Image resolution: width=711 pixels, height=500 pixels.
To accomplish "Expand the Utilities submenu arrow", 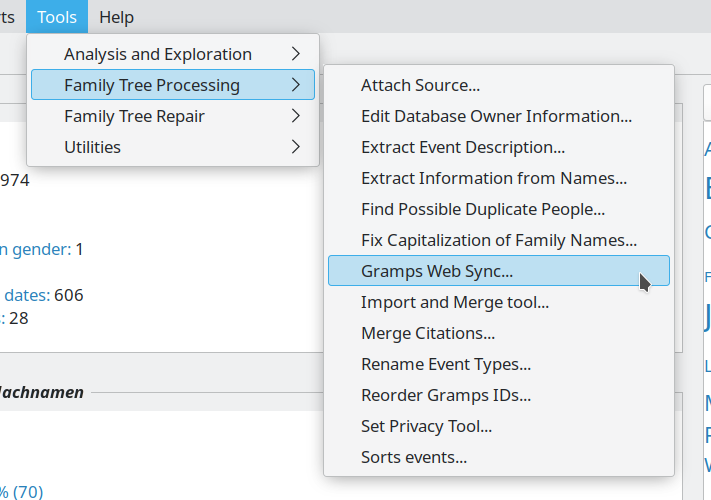I will click(295, 147).
